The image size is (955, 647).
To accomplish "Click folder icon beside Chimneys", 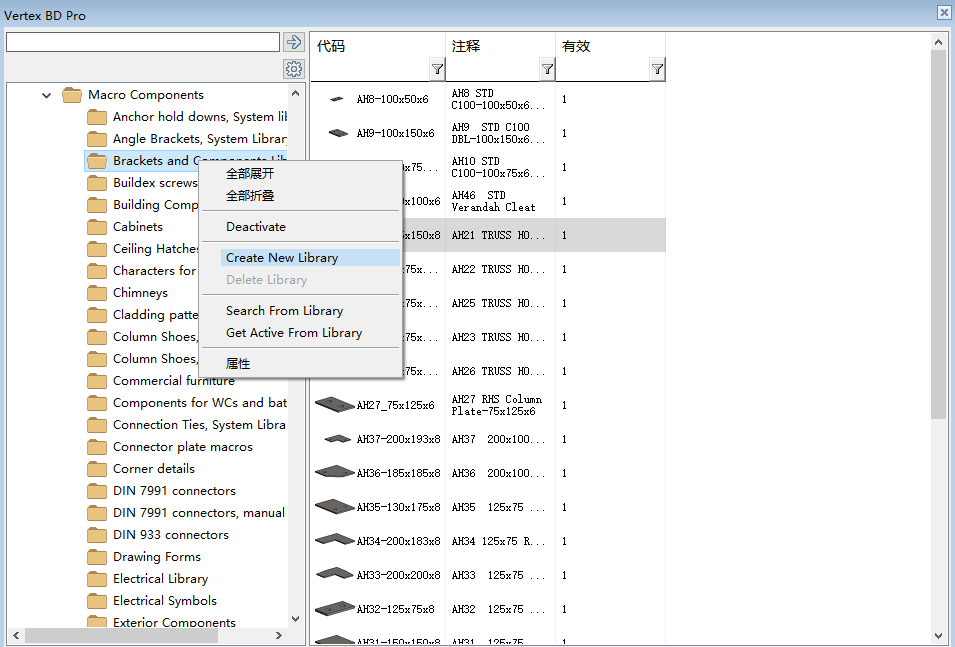I will point(96,293).
